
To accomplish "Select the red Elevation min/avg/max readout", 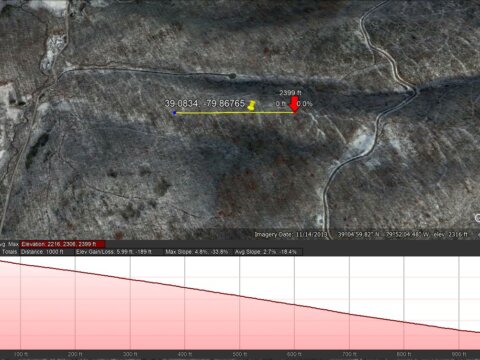I will click(x=63, y=244).
